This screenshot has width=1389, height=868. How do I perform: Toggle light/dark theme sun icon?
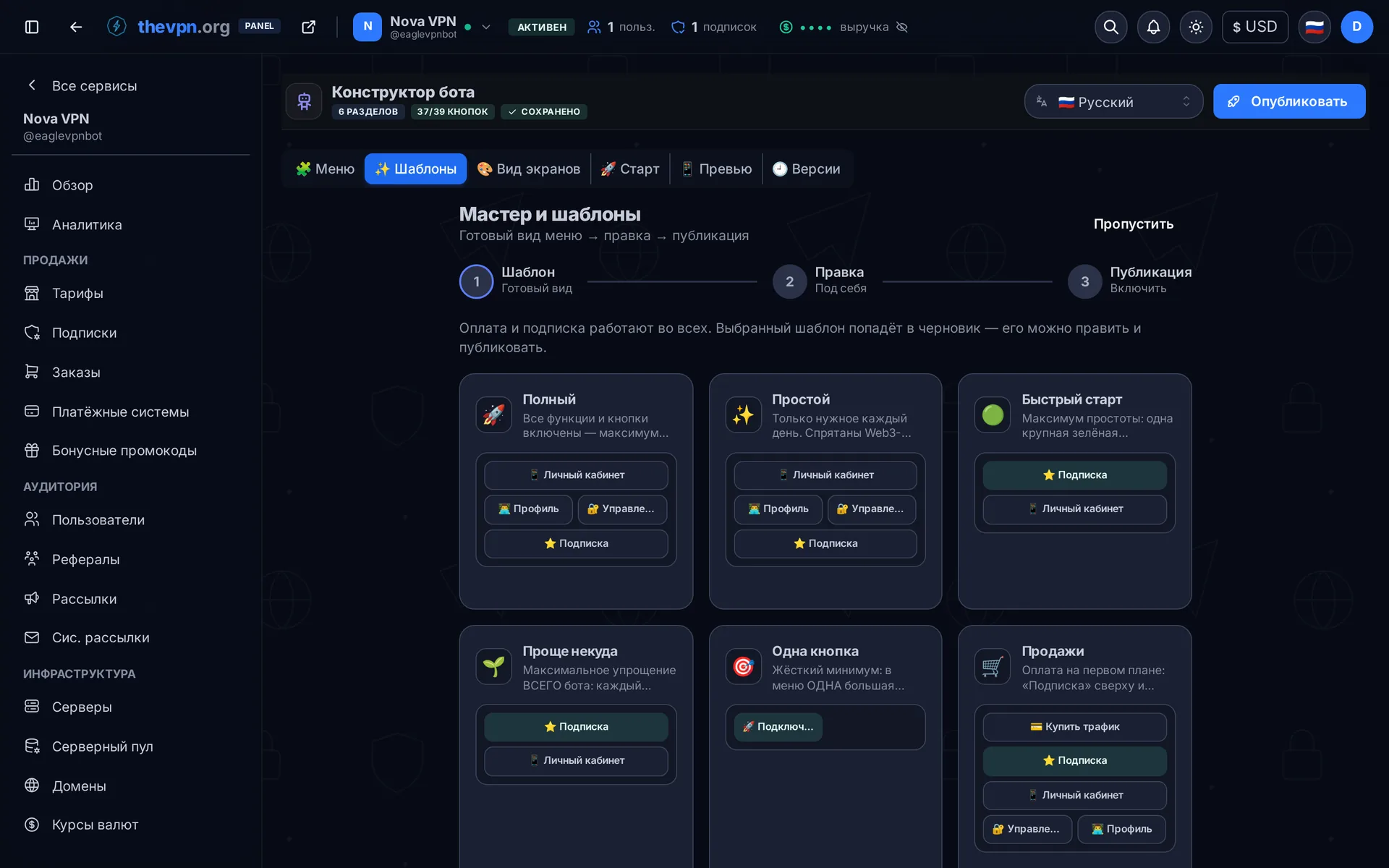[x=1196, y=27]
